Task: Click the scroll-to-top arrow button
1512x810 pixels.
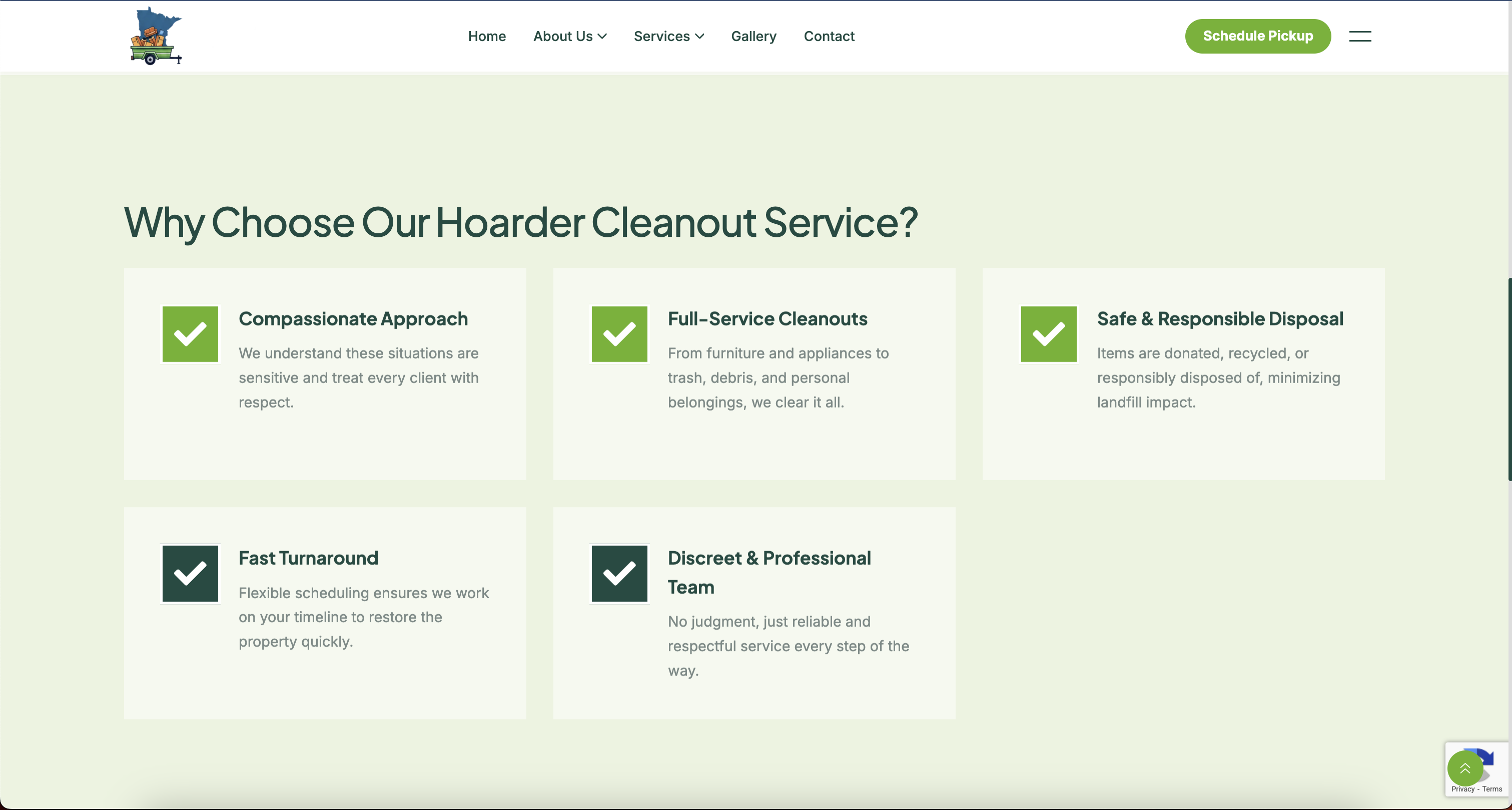Action: (x=1464, y=768)
